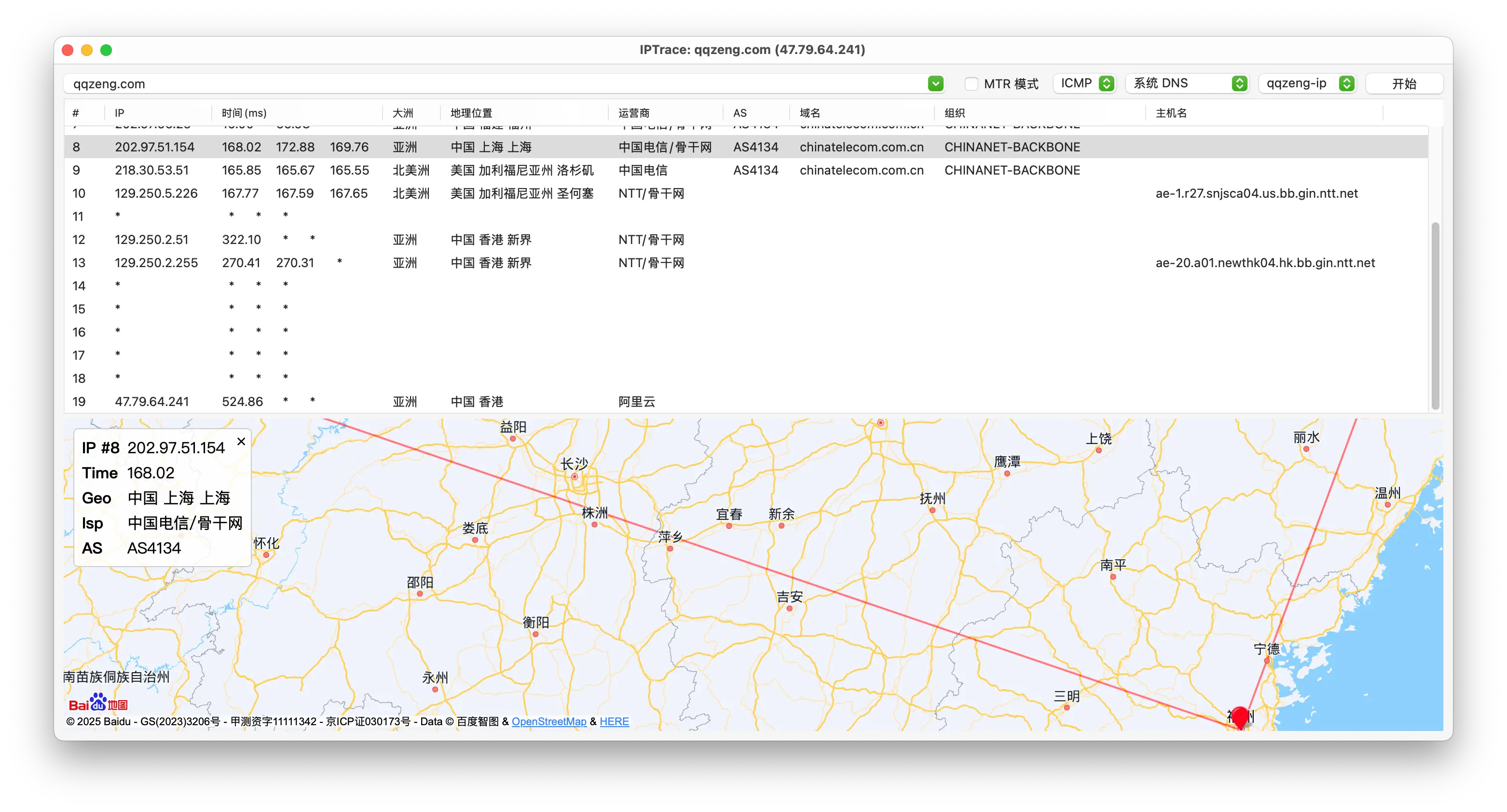This screenshot has width=1507, height=812.
Task: Click the 开始 button
Action: point(1403,83)
